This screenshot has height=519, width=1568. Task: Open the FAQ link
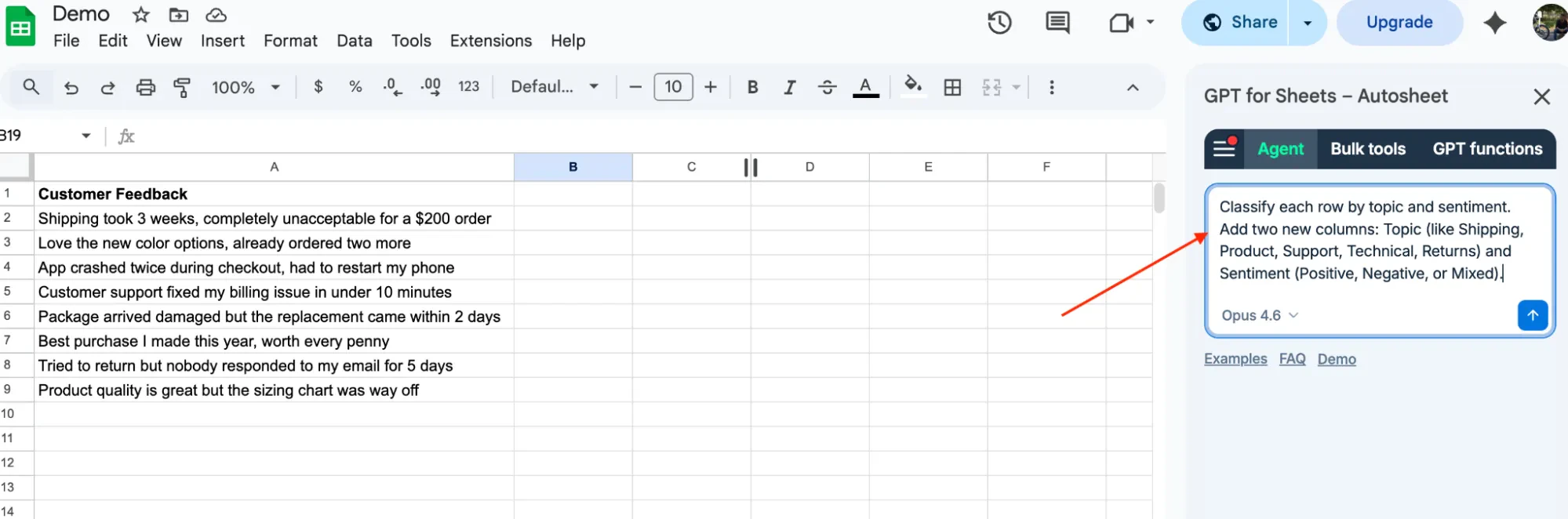click(1292, 358)
